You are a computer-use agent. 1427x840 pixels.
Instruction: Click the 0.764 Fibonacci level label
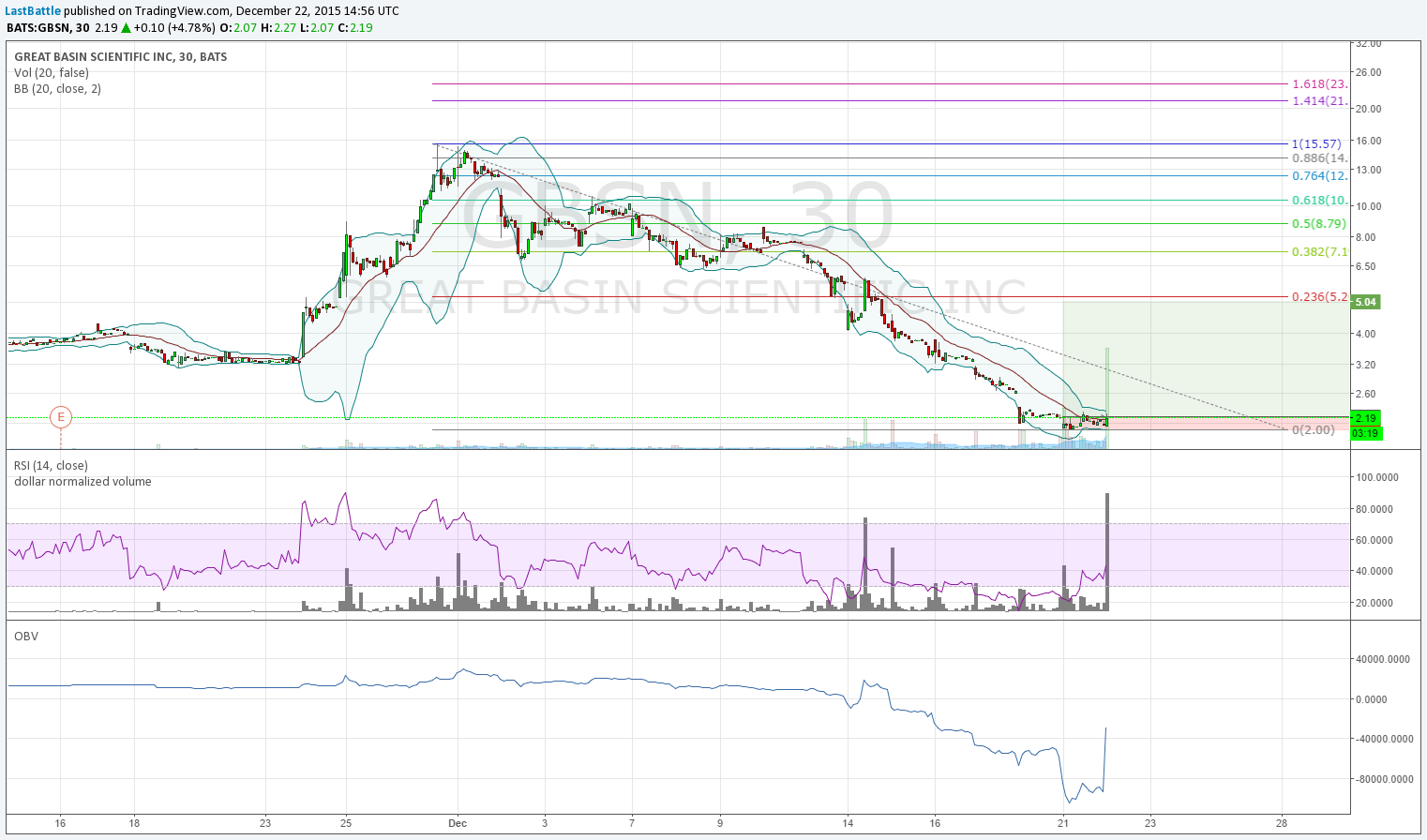pyautogui.click(x=1320, y=176)
